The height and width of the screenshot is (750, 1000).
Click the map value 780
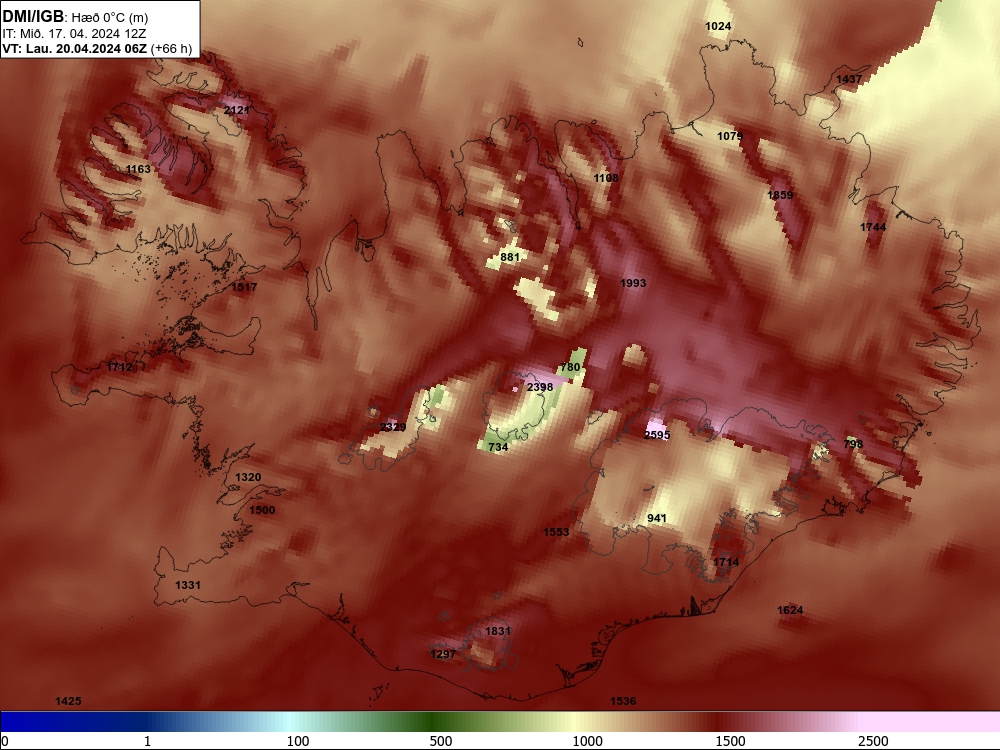[x=570, y=367]
